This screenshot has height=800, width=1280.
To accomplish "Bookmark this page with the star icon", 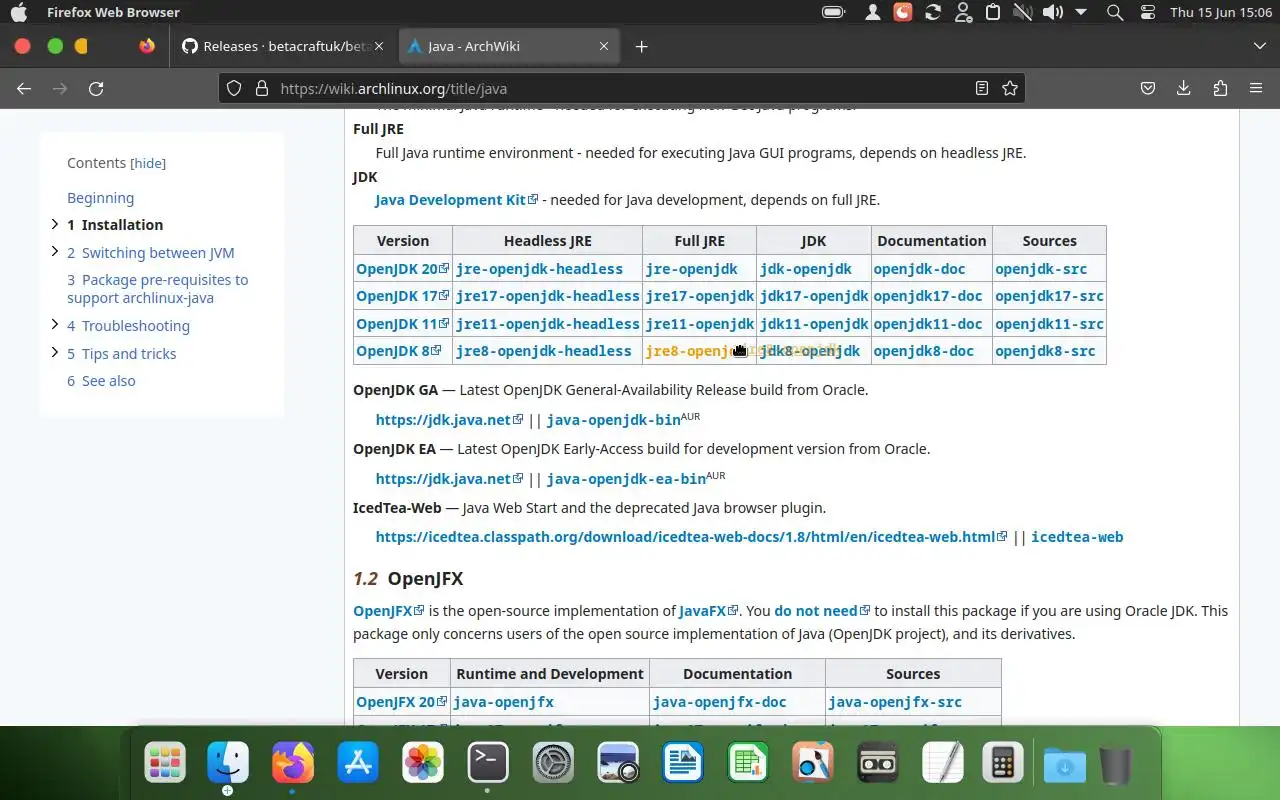I will pos(1010,88).
